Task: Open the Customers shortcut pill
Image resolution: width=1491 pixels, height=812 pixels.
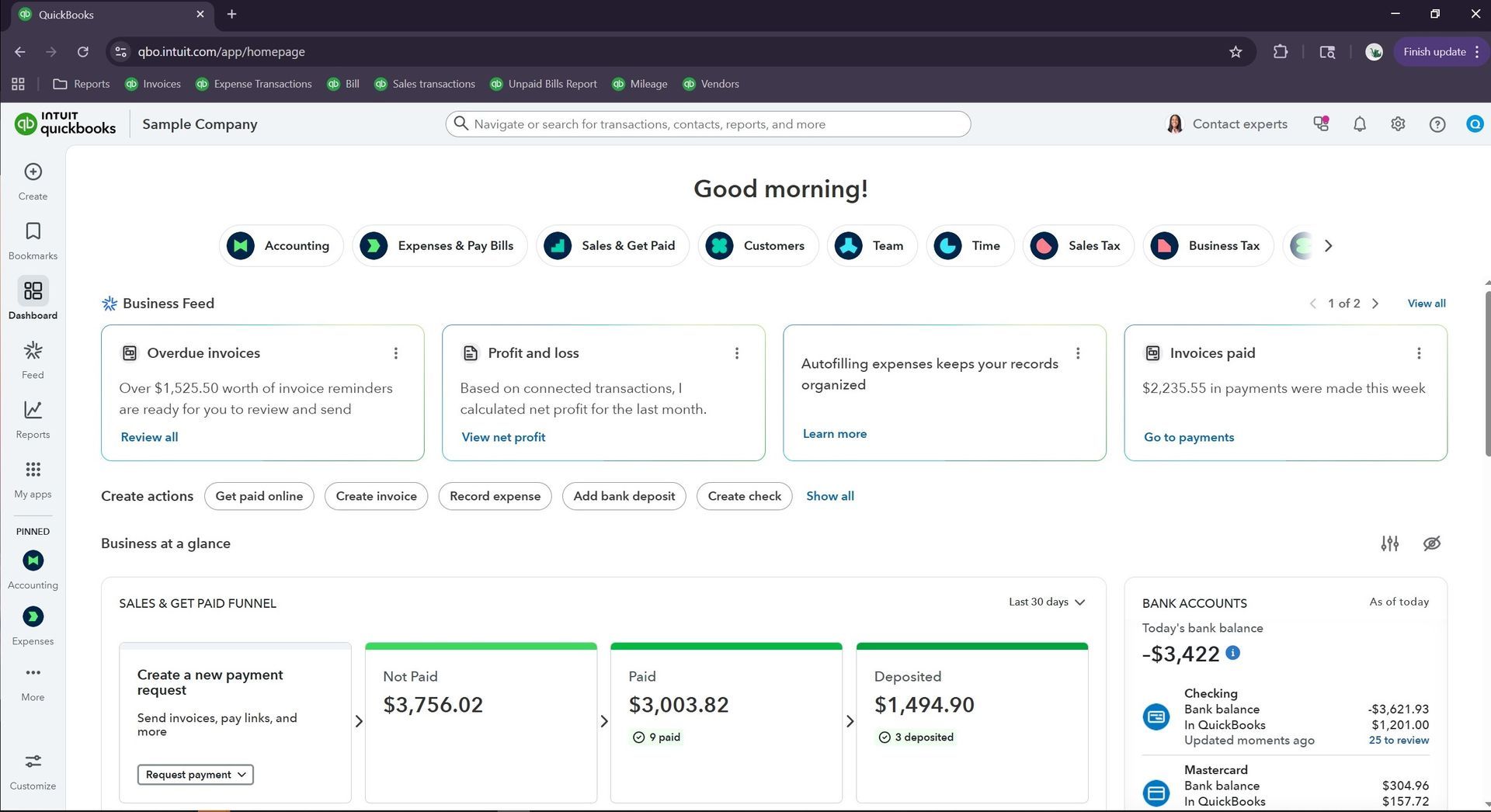Action: pyautogui.click(x=759, y=246)
